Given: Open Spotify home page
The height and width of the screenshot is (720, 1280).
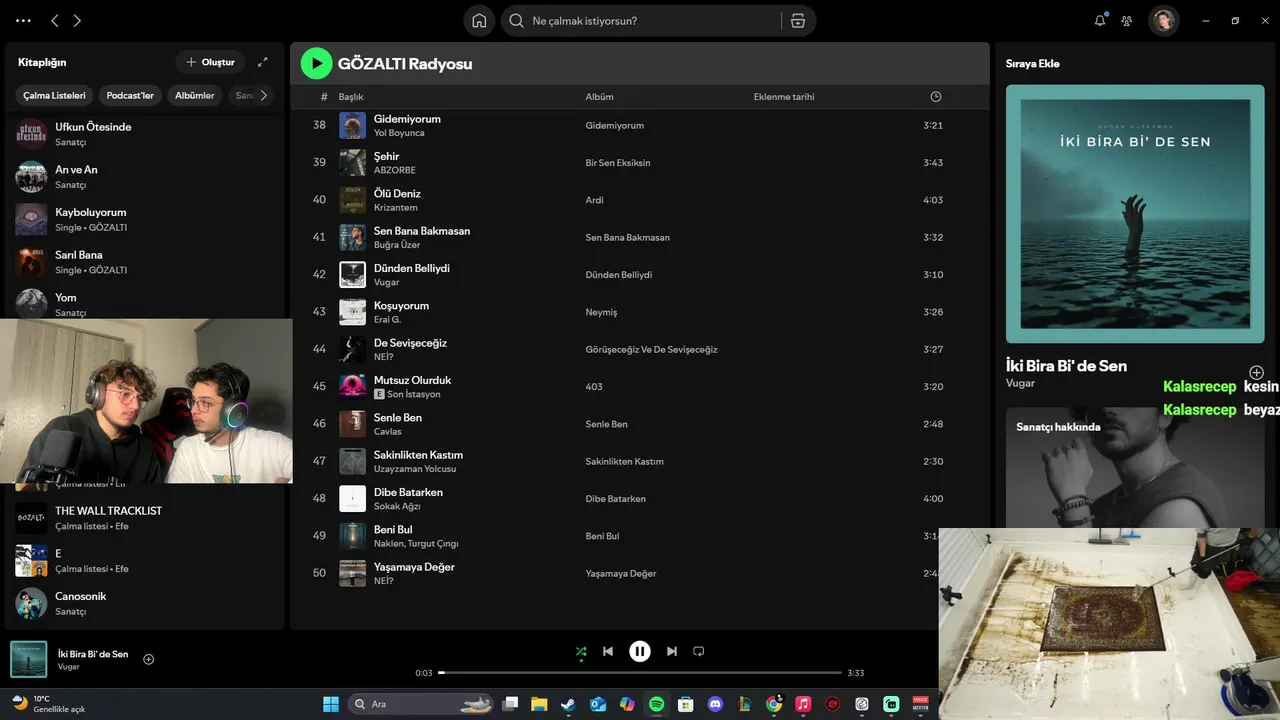Looking at the screenshot, I should click(x=479, y=21).
